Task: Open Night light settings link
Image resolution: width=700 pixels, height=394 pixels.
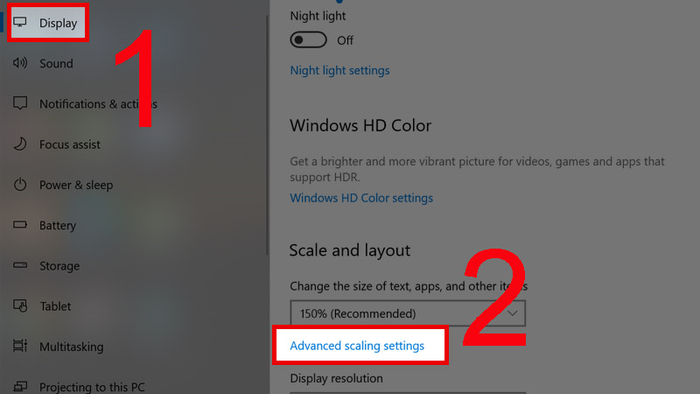Action: point(340,71)
